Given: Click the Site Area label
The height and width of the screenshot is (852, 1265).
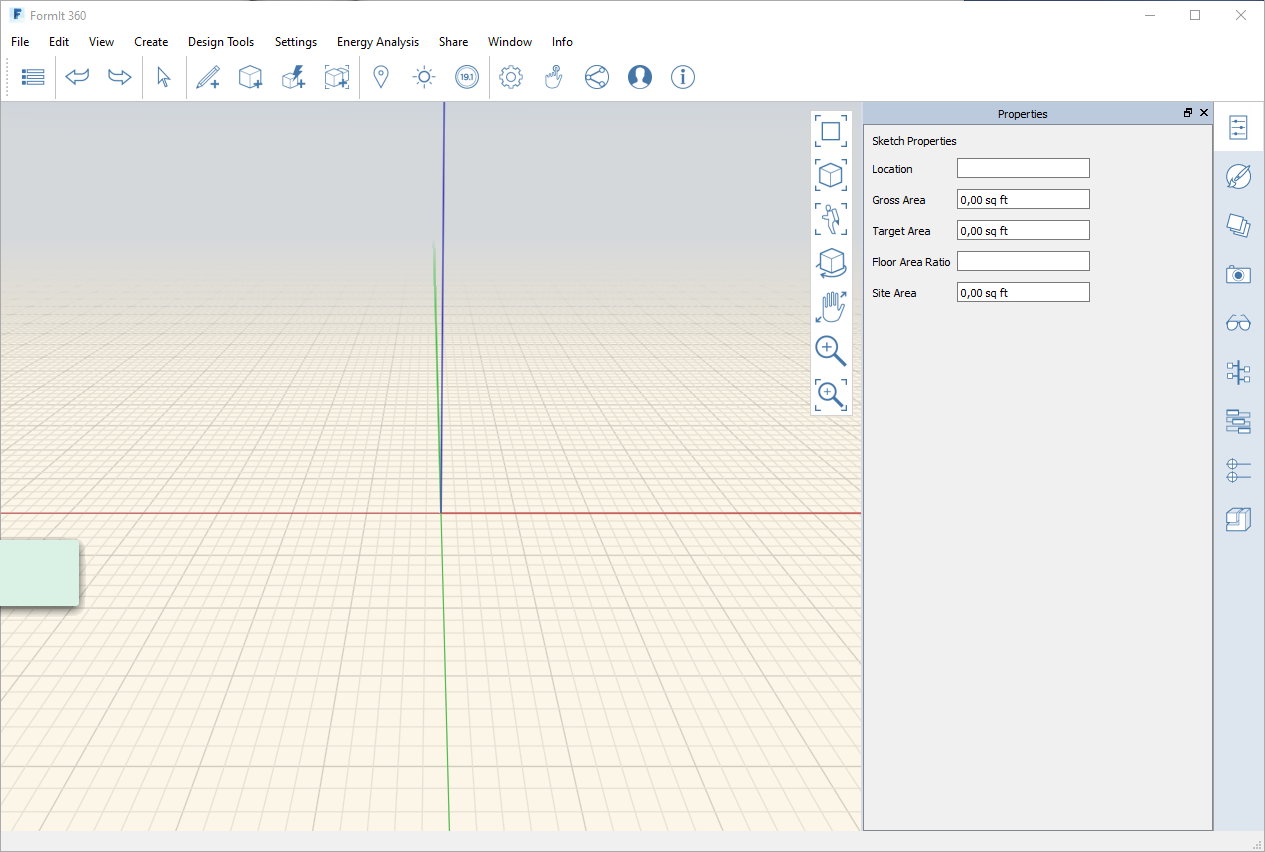Looking at the screenshot, I should pos(894,293).
